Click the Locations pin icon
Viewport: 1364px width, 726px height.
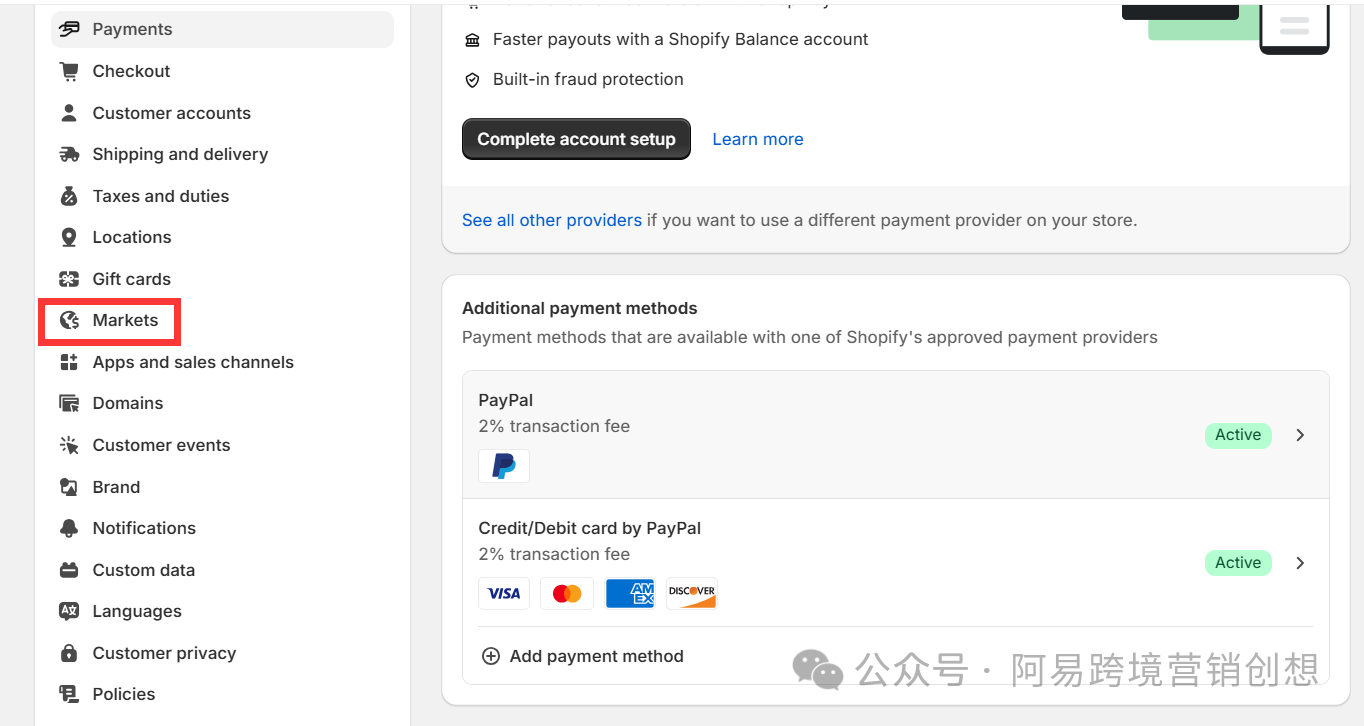(x=69, y=237)
